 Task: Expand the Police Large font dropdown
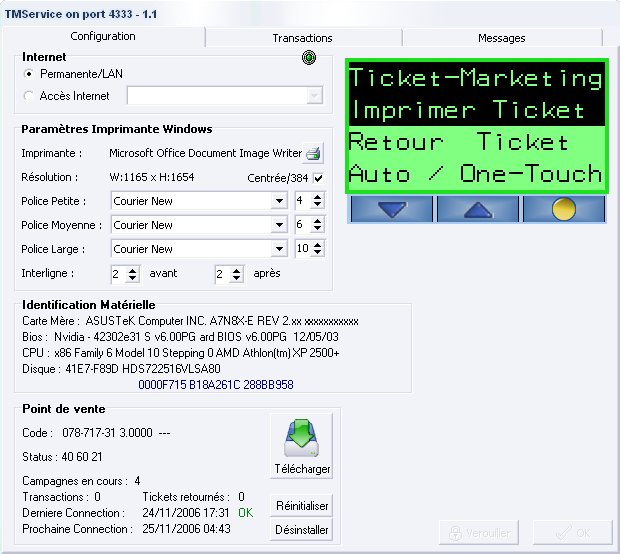click(279, 249)
